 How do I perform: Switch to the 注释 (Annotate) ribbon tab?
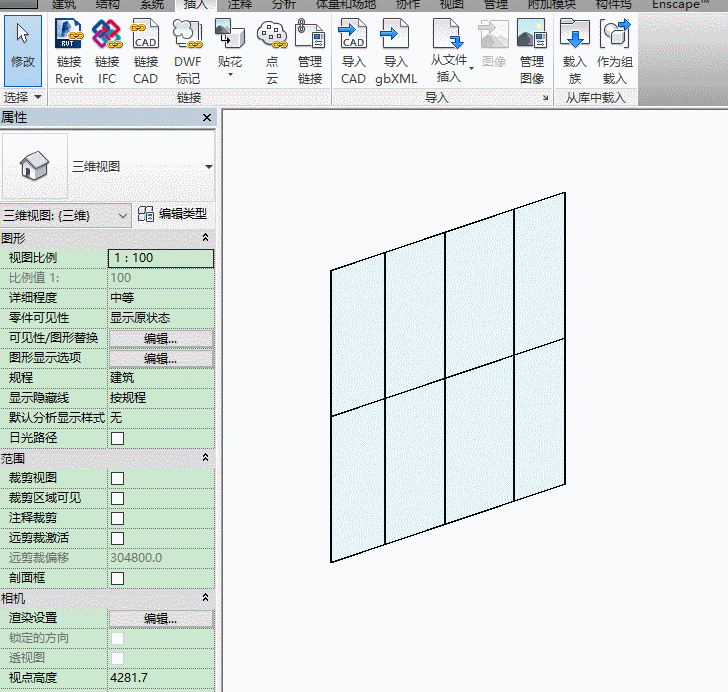[240, 5]
